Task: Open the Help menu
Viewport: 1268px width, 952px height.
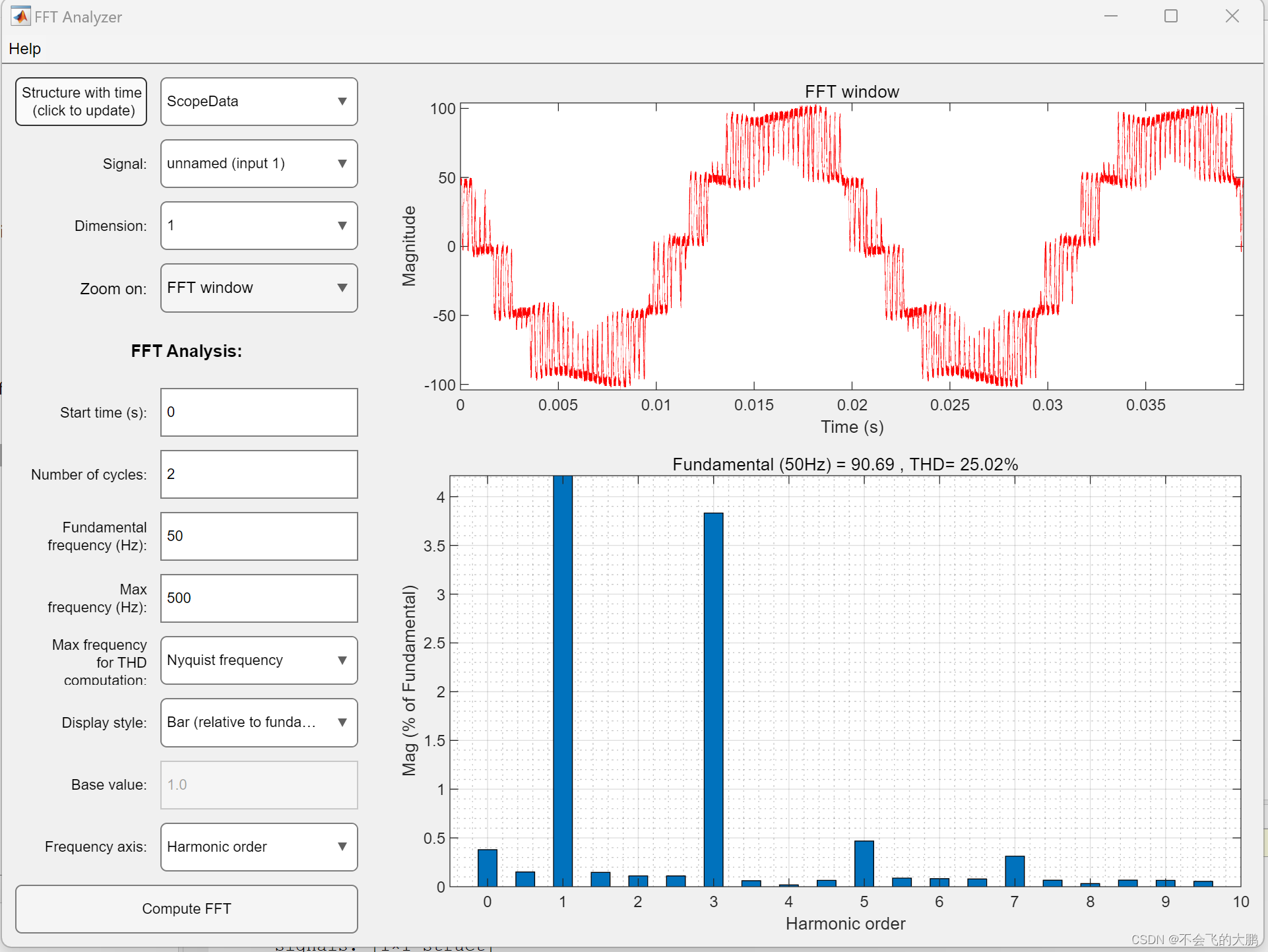Action: (x=24, y=49)
